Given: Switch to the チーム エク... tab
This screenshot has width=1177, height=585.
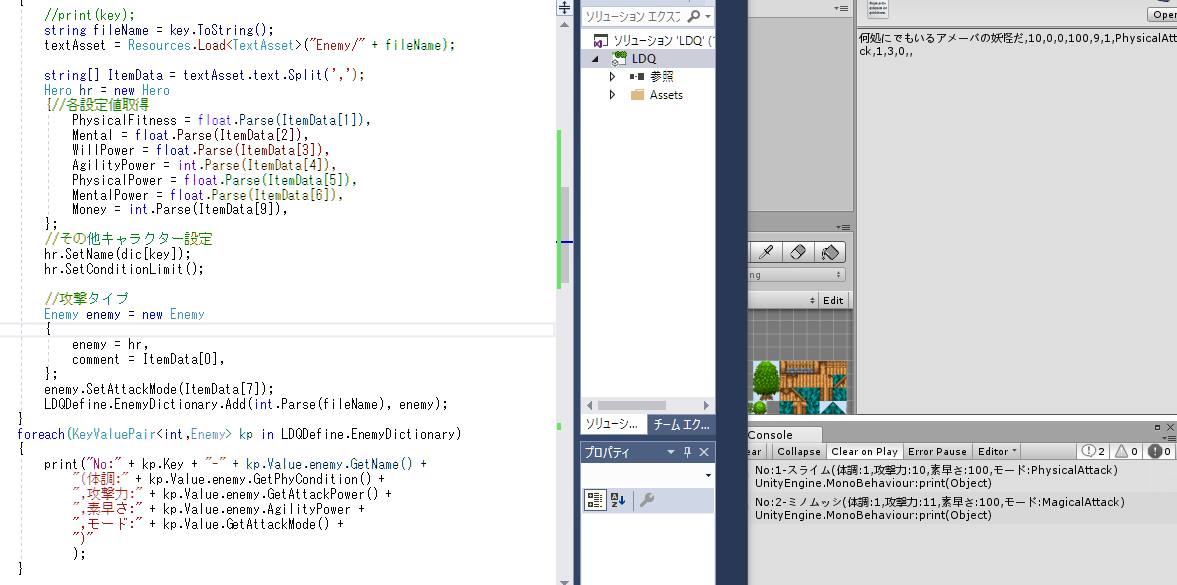Looking at the screenshot, I should point(681,424).
